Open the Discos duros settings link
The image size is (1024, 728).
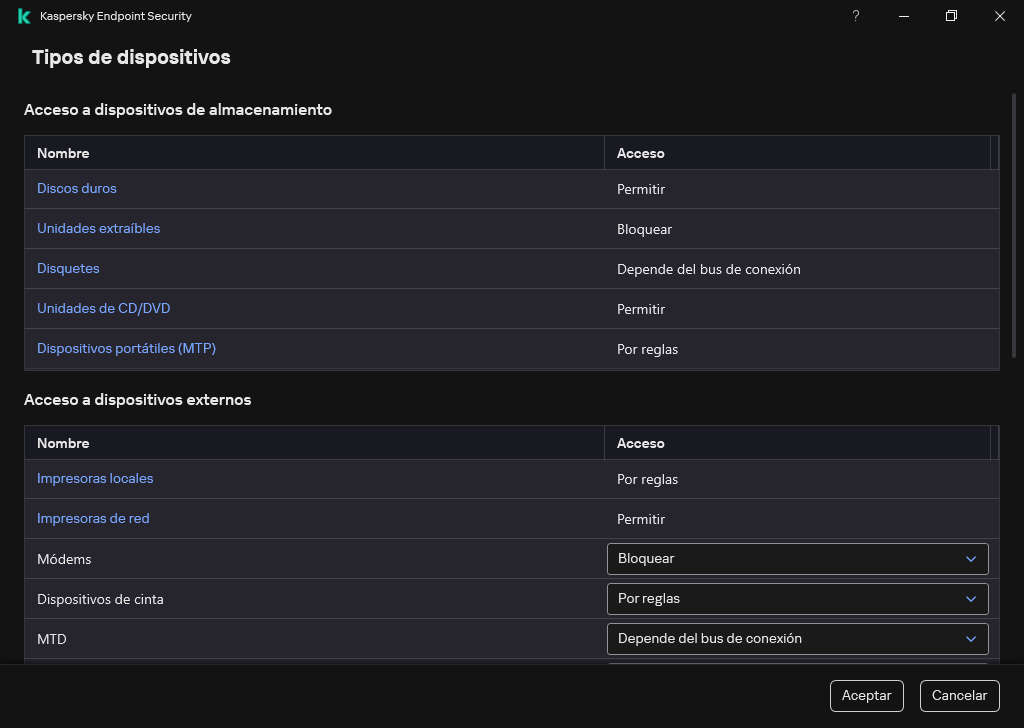77,188
